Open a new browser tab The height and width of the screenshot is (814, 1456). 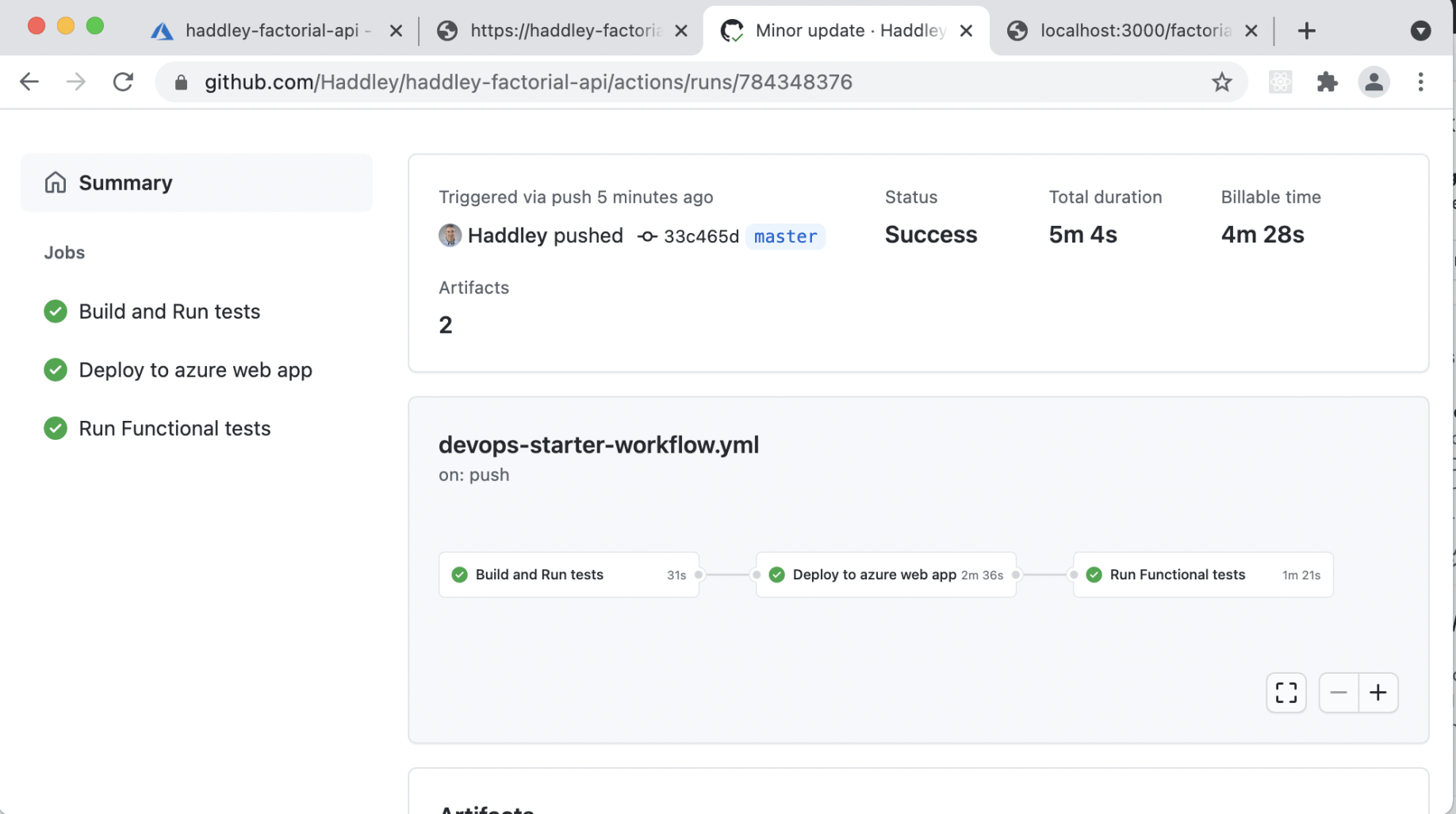click(x=1306, y=31)
